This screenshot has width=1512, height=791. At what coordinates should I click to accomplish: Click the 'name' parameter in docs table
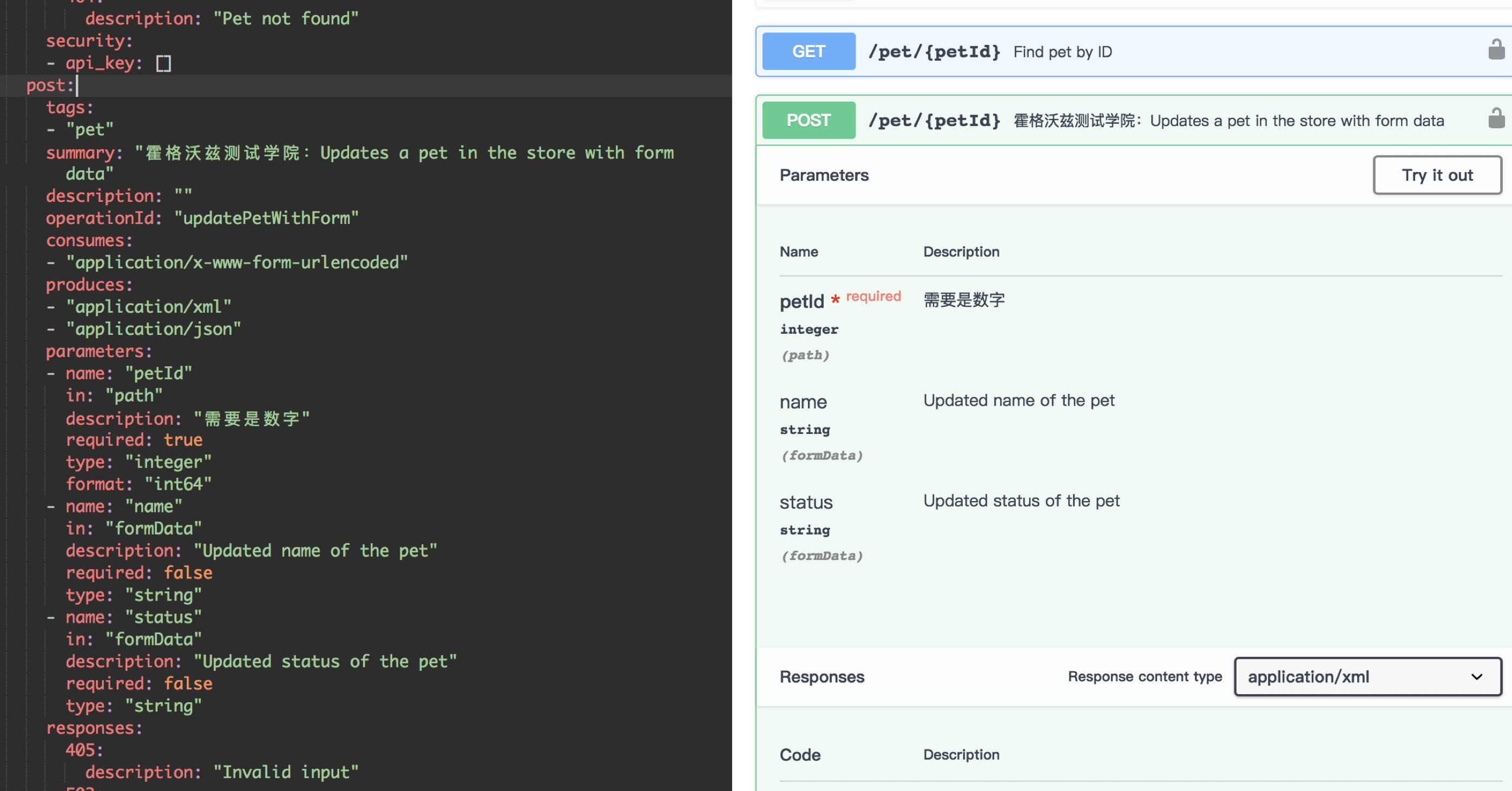point(803,402)
